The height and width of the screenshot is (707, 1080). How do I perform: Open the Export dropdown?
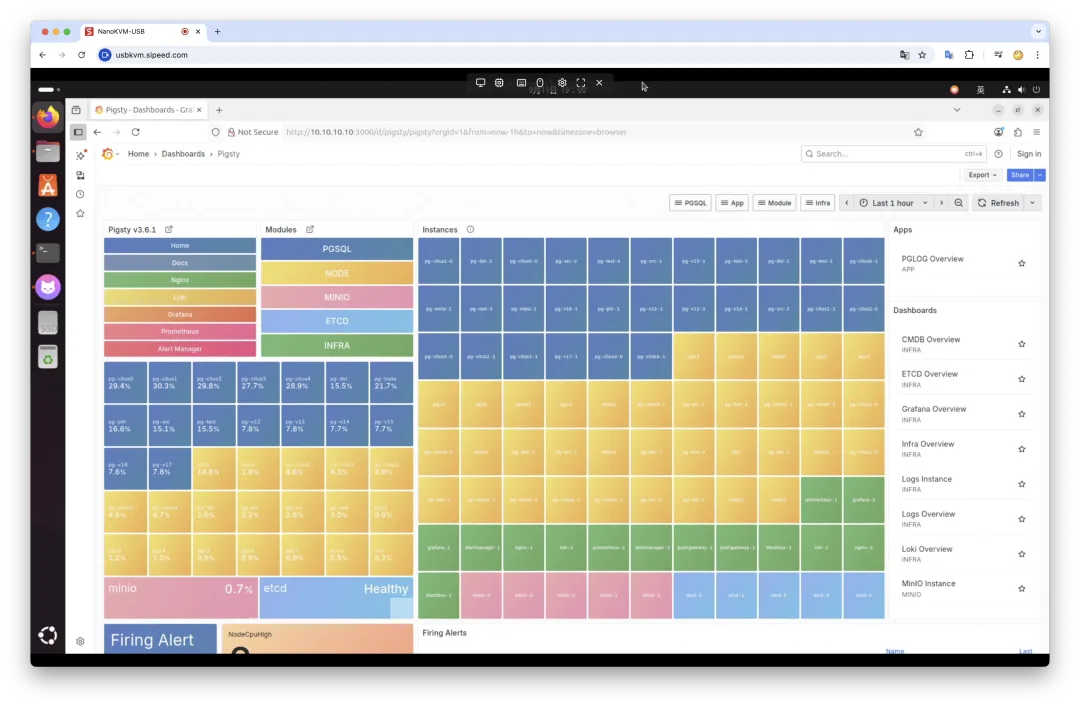pyautogui.click(x=982, y=175)
